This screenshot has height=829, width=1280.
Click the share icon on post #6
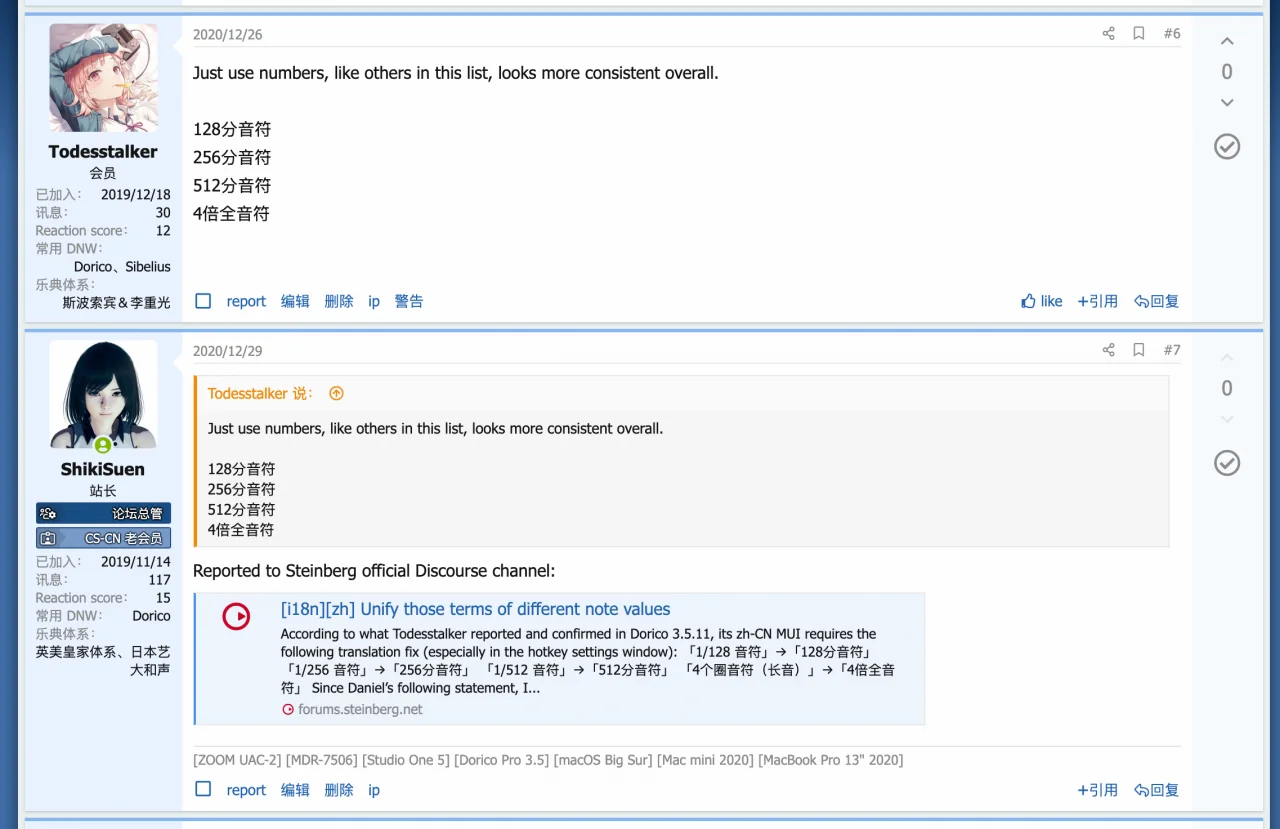(x=1108, y=34)
